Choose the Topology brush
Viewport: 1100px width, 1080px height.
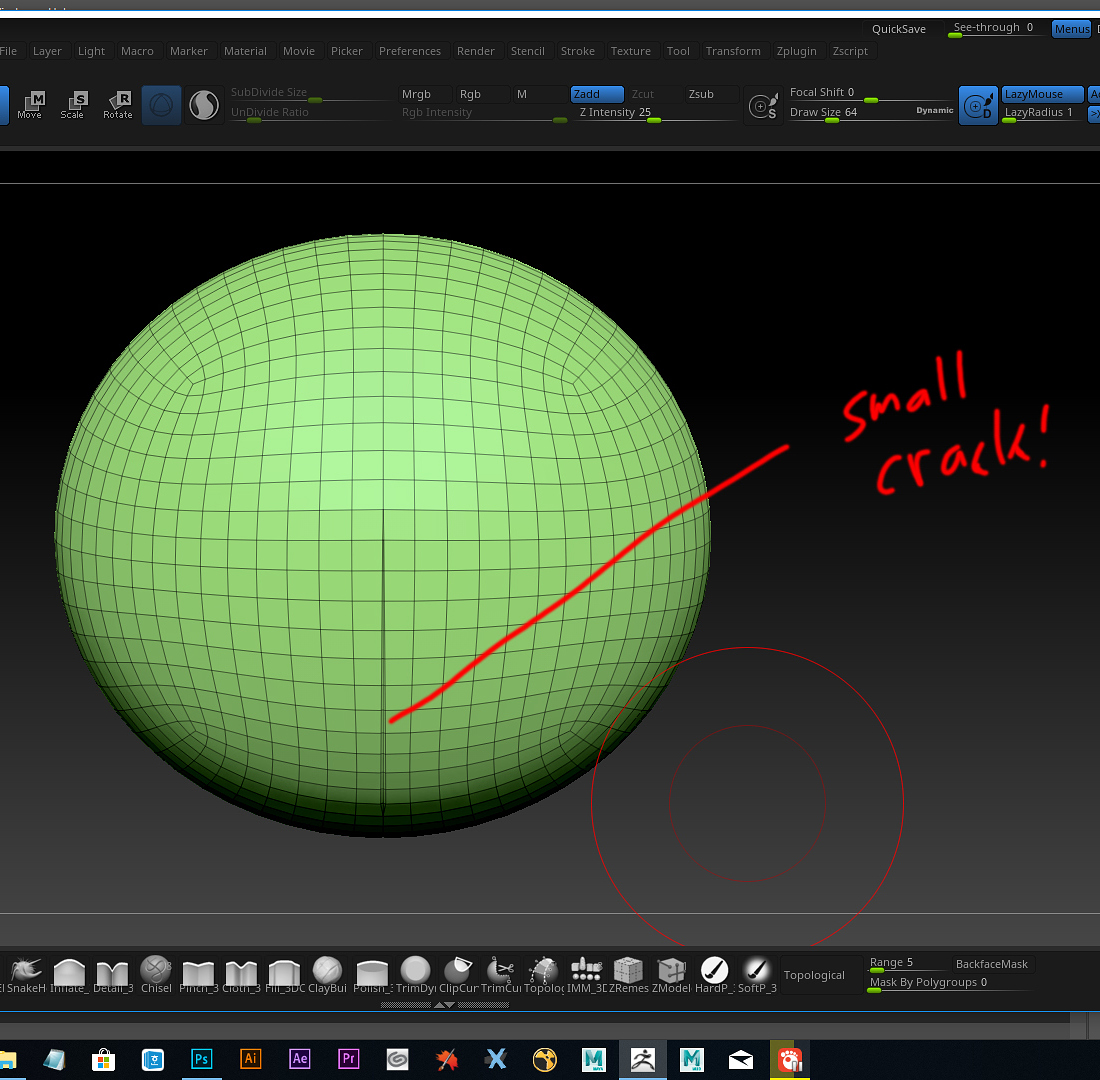(544, 975)
